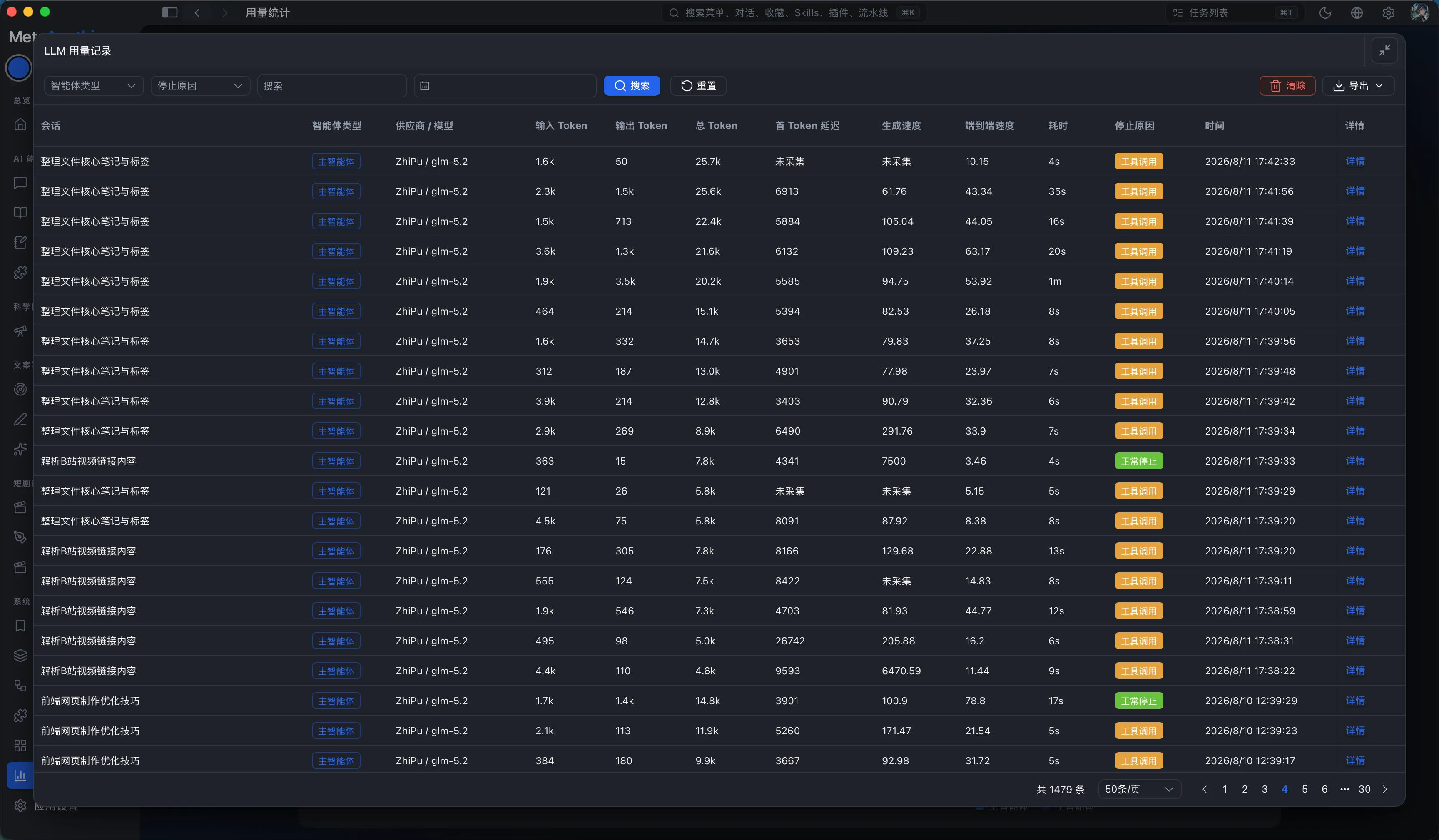The image size is (1439, 840).
Task: Collapse the LLM usage dialog via shrink icon
Action: [1384, 51]
